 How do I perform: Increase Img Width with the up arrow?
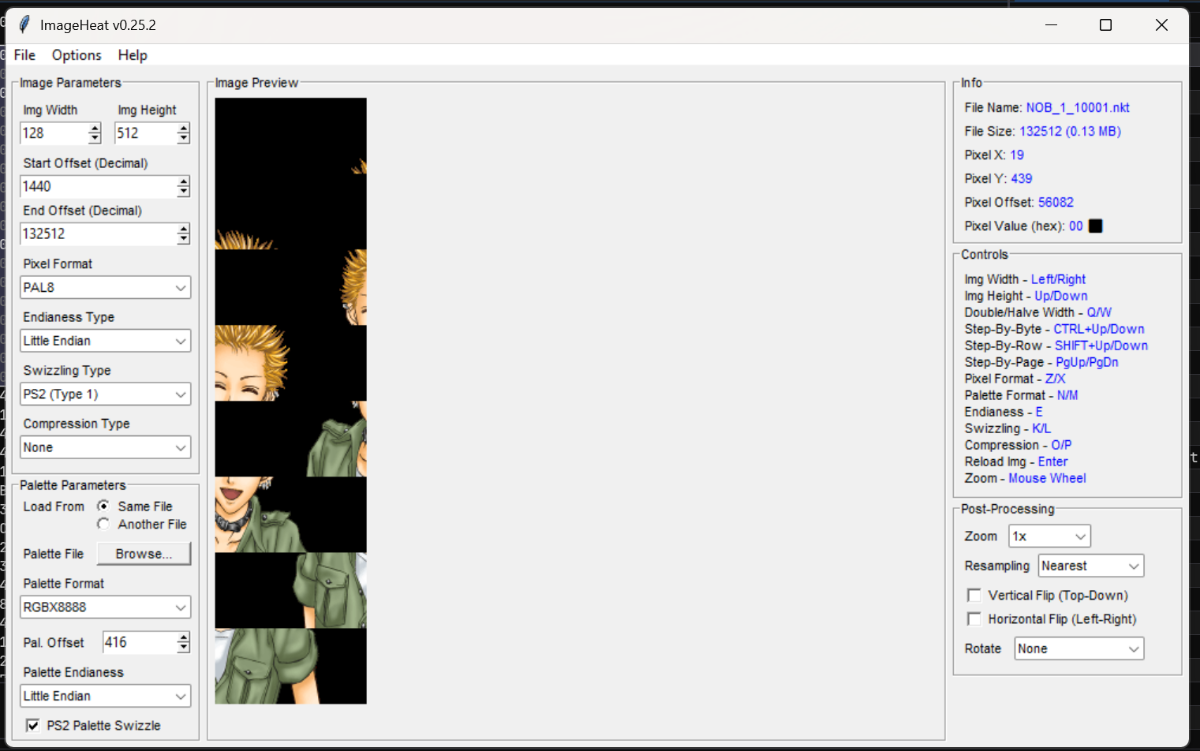[94, 129]
